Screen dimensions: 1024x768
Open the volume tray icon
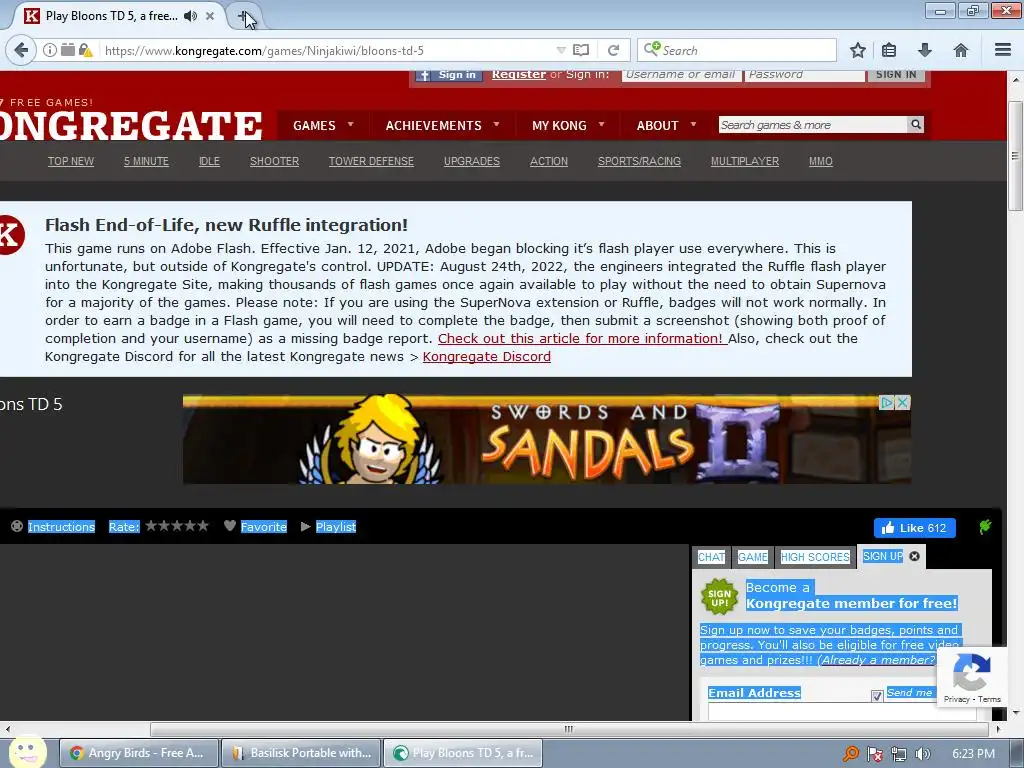pyautogui.click(x=923, y=754)
